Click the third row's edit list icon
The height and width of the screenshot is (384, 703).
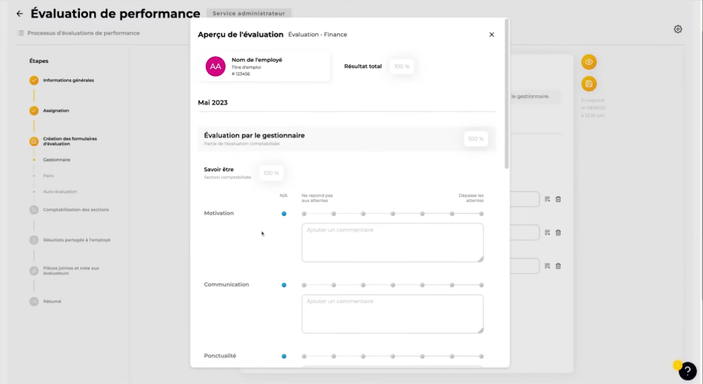[547, 266]
